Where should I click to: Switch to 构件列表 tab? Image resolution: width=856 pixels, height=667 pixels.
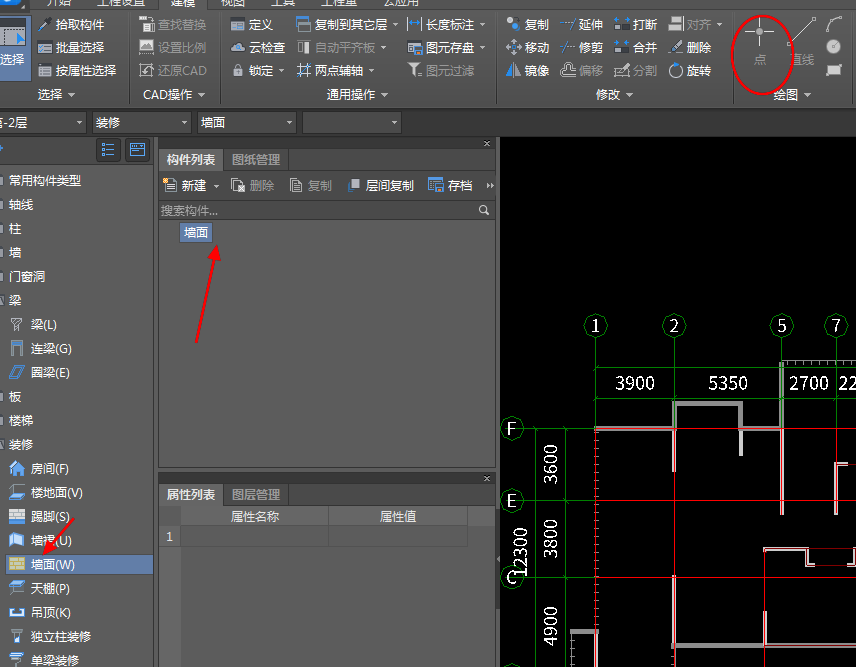[191, 159]
